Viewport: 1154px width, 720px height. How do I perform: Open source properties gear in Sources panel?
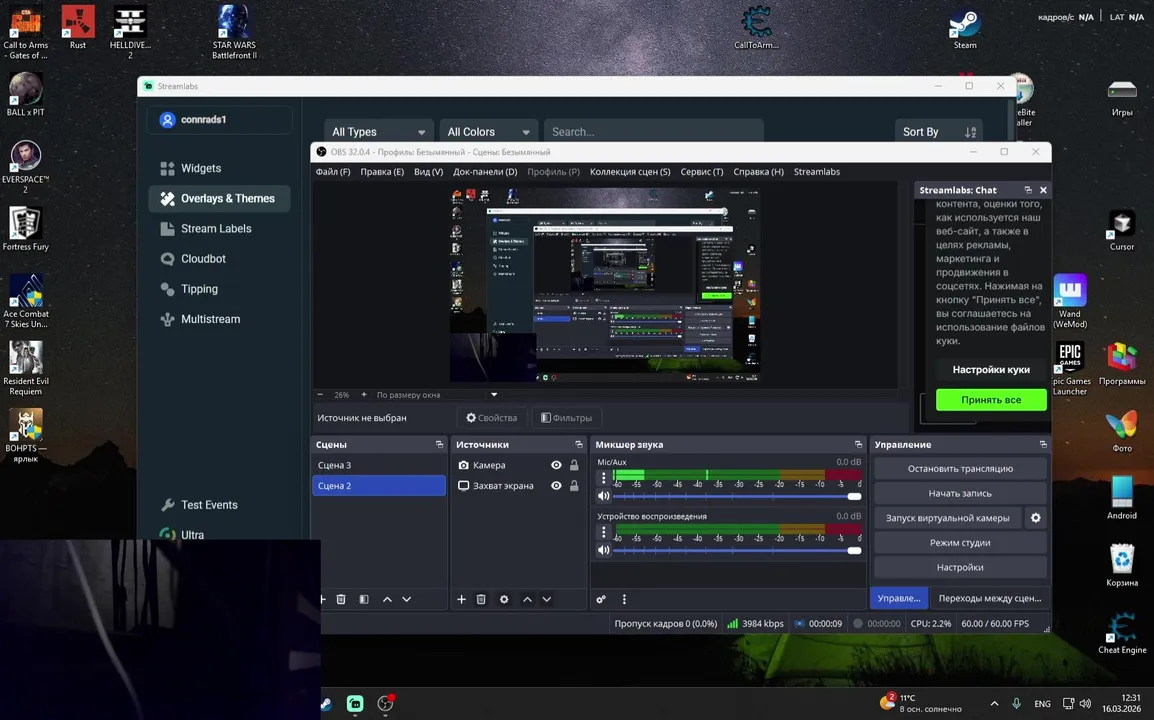click(x=504, y=599)
